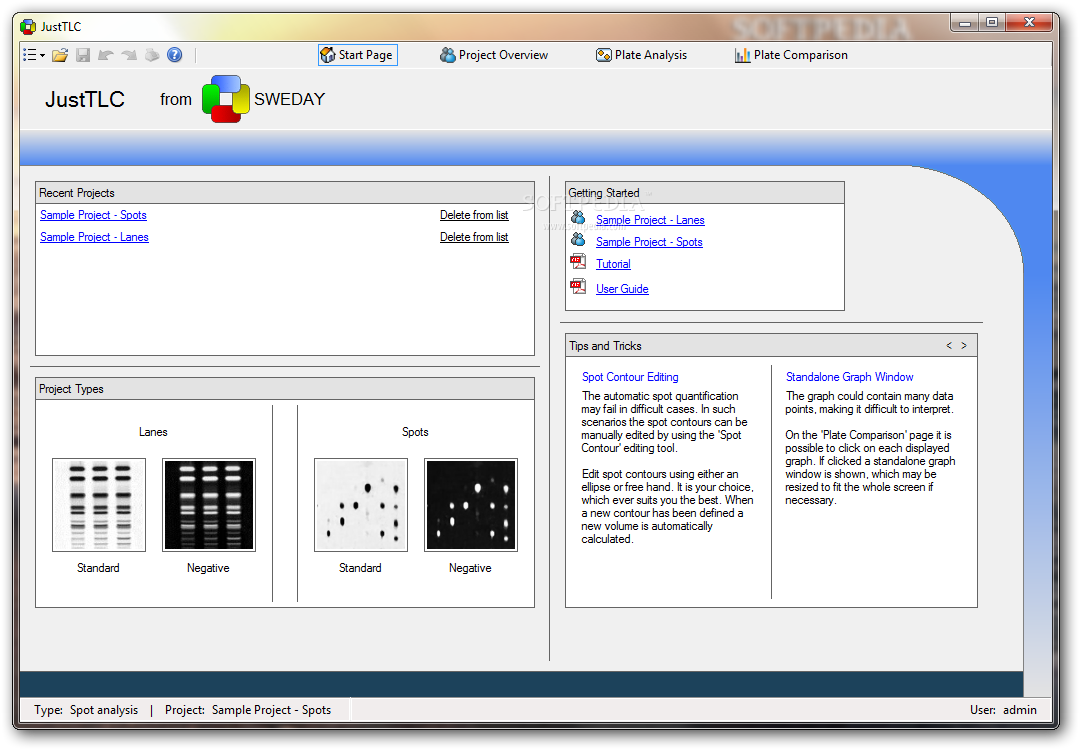Select the Lanes Standard project thumbnail
This screenshot has height=750, width=1080.
[99, 505]
